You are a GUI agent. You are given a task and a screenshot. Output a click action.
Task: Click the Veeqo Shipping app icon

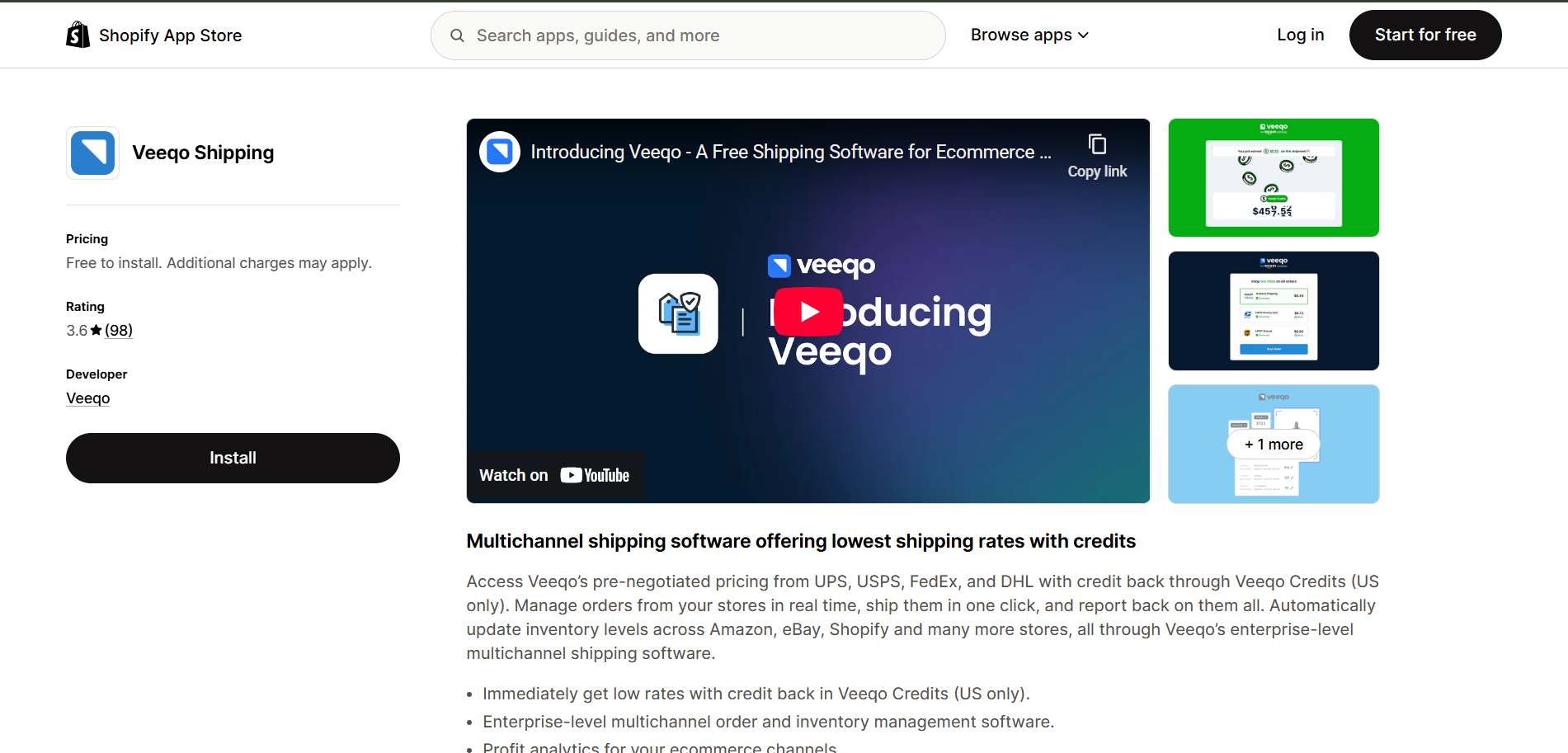click(92, 153)
